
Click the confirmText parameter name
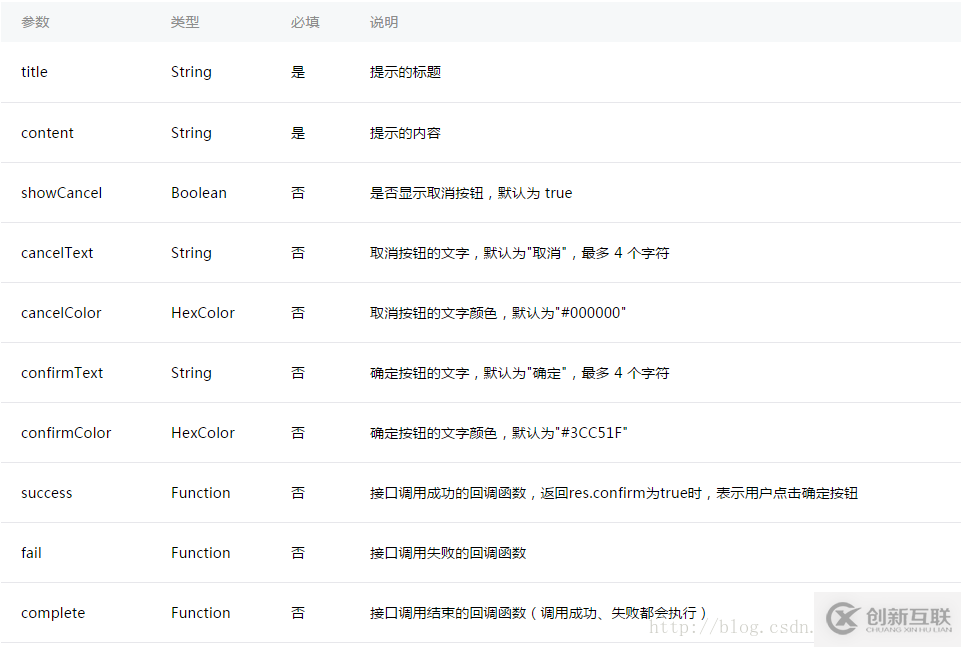click(62, 372)
